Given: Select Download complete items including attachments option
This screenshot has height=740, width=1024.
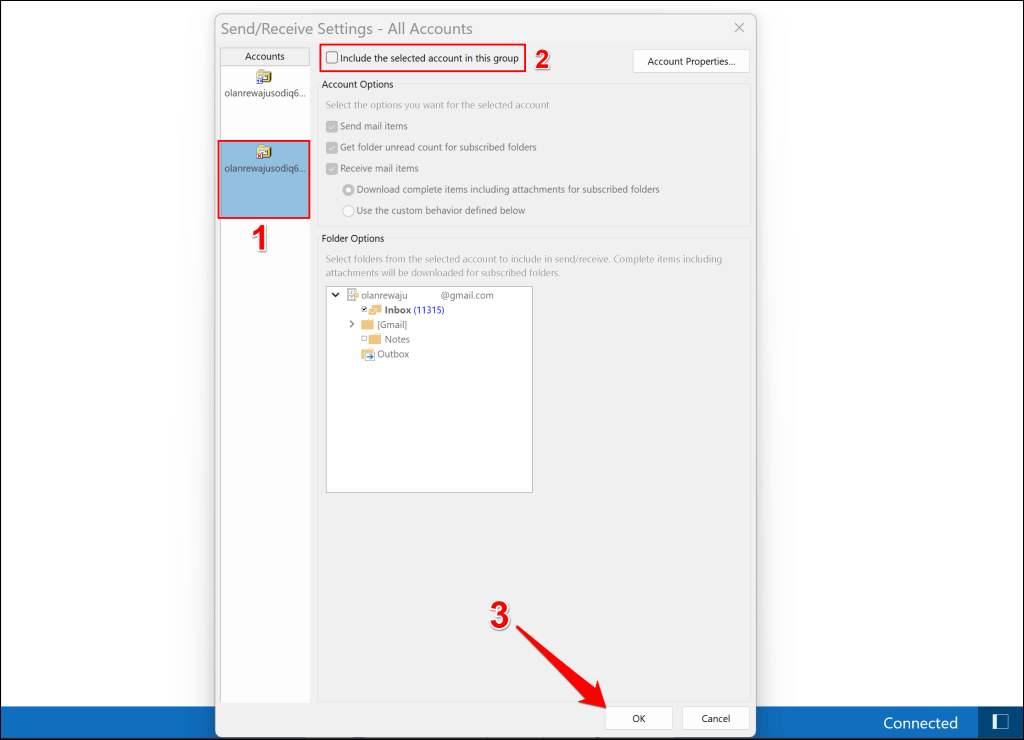Looking at the screenshot, I should click(348, 190).
